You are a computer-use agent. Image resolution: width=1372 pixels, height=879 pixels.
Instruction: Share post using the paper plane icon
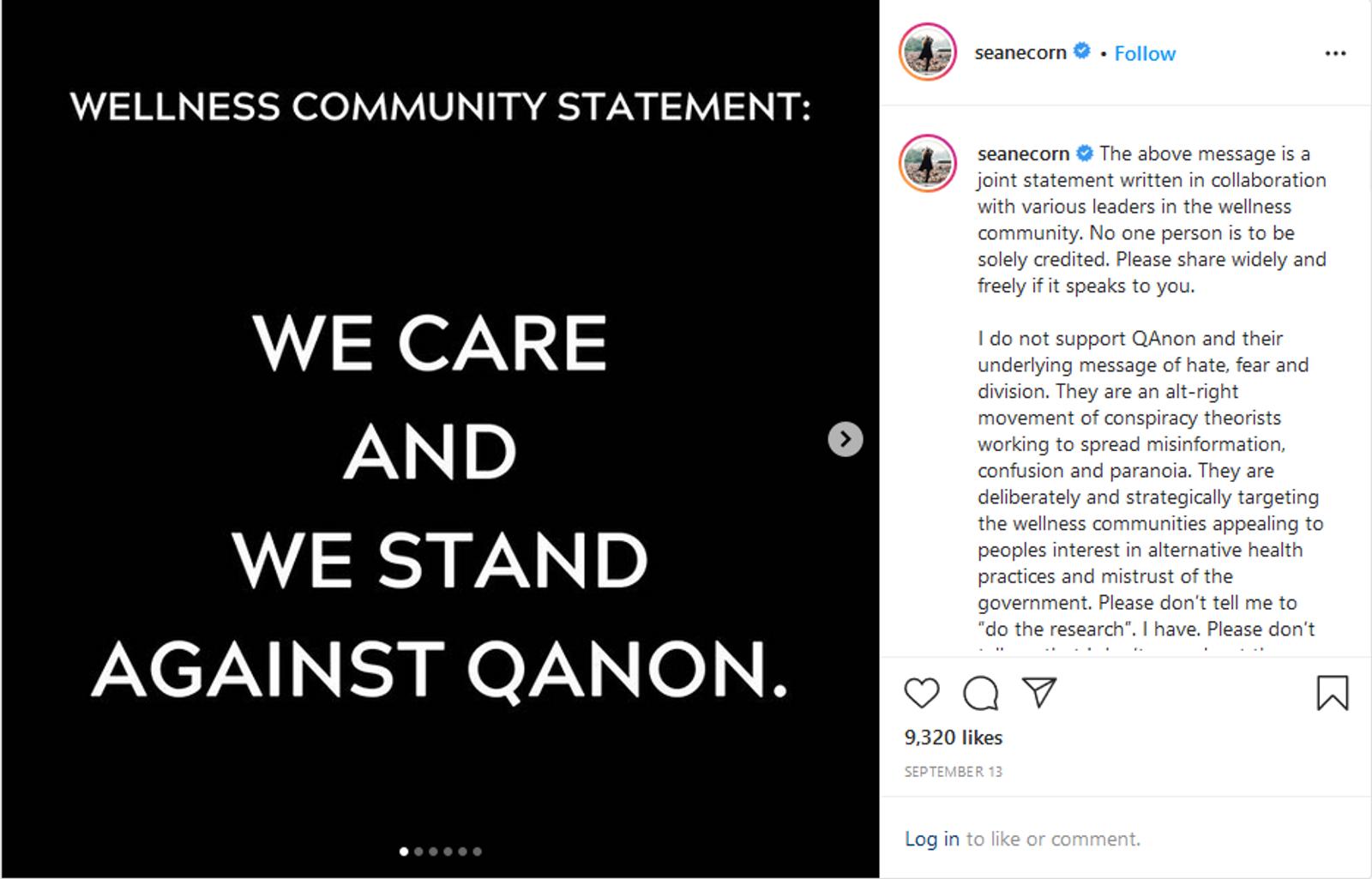(1038, 692)
